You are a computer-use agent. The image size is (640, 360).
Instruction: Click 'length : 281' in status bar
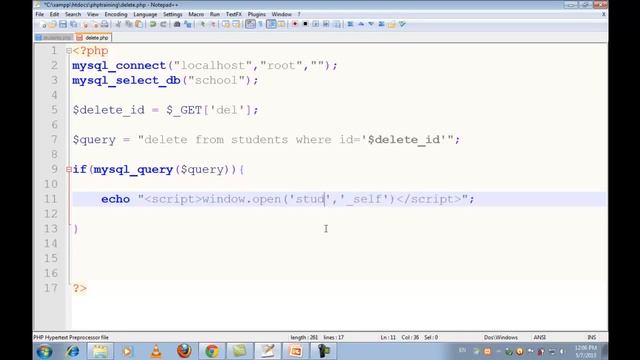pyautogui.click(x=304, y=338)
